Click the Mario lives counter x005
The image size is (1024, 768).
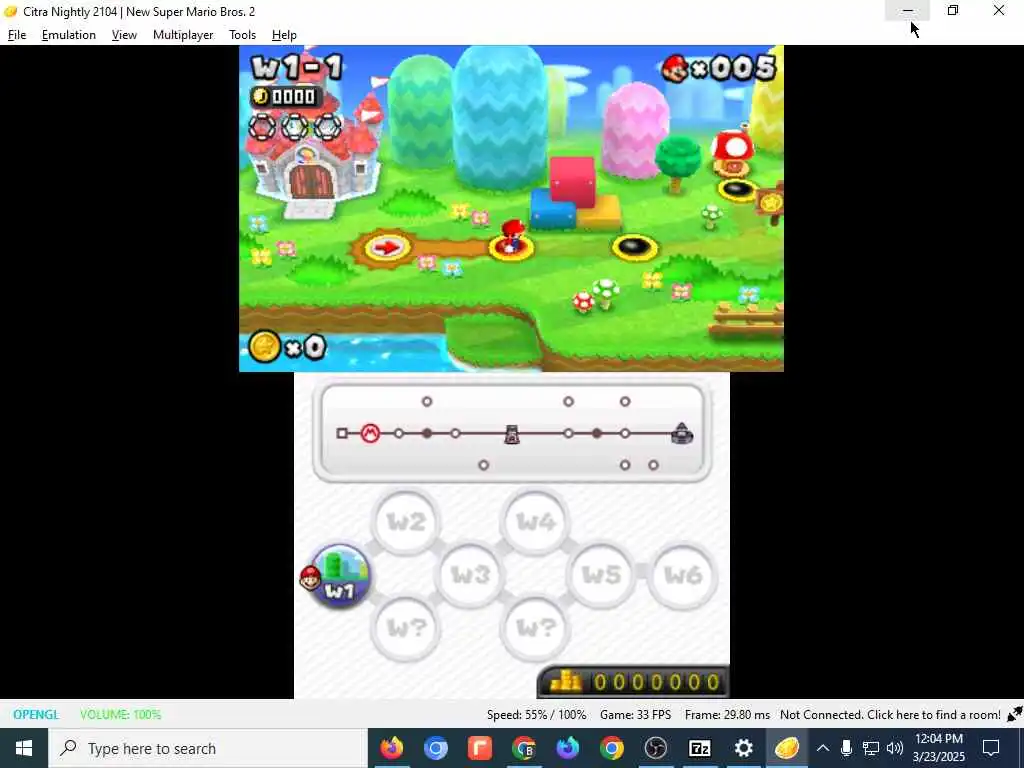(x=718, y=68)
